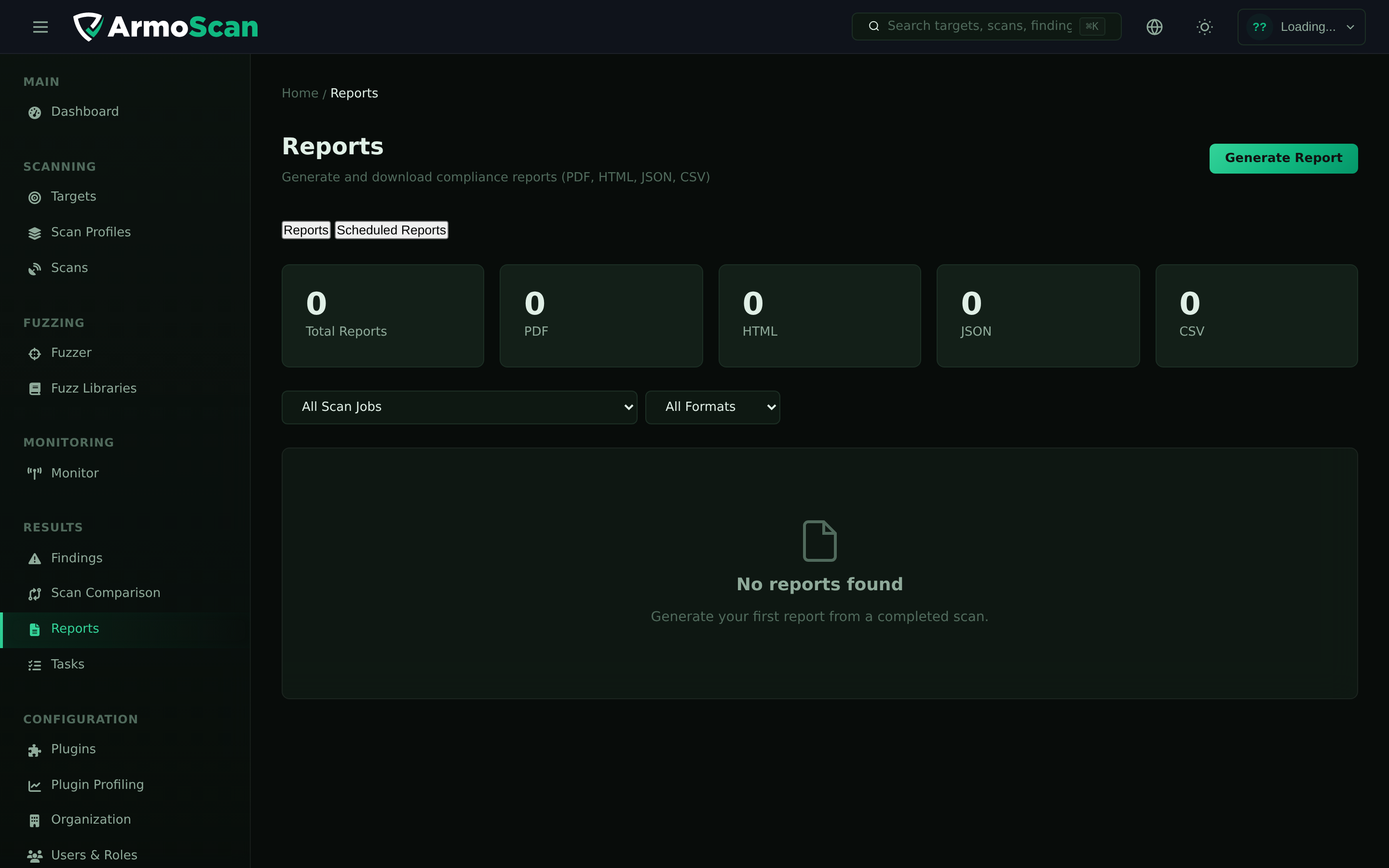Click the ⌘K shortcut badge
1389x868 pixels.
coord(1092,26)
